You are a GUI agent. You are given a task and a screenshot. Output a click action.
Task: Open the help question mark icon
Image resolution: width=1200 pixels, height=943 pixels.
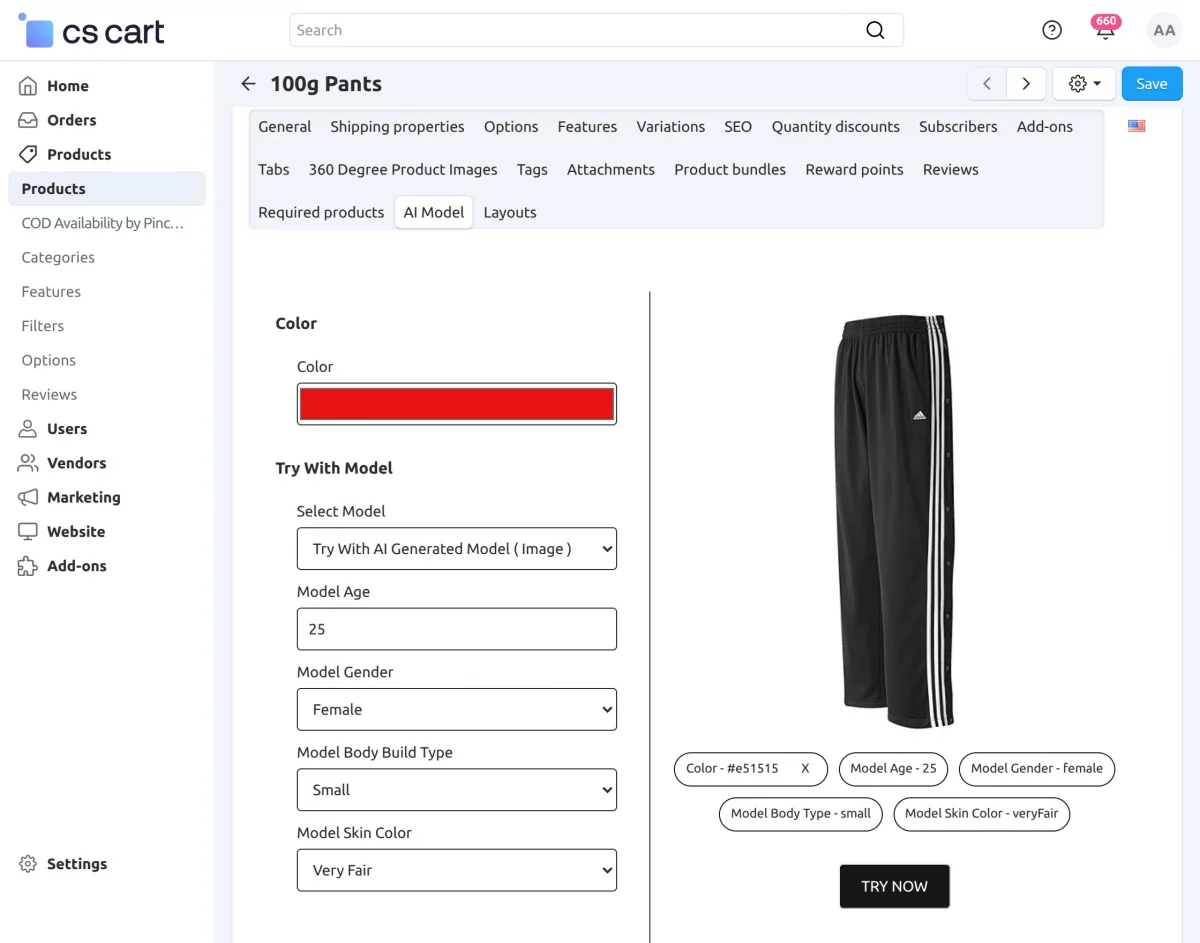pyautogui.click(x=1052, y=30)
